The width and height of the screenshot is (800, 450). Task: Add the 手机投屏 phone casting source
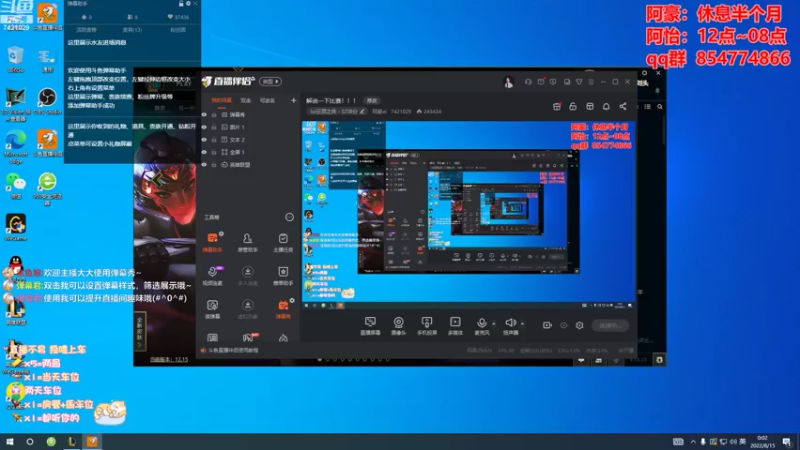(427, 326)
